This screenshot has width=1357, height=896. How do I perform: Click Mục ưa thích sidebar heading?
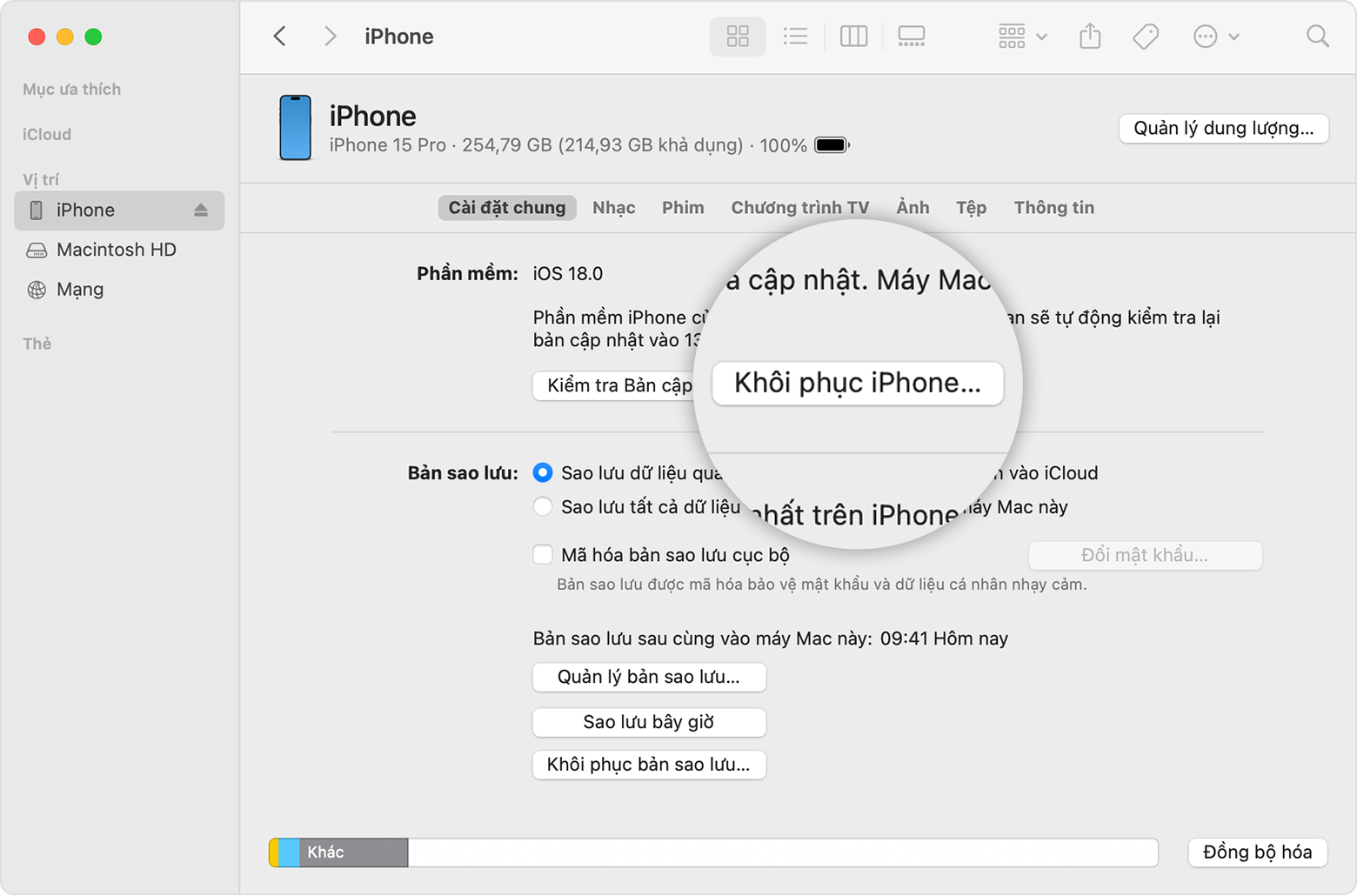click(x=72, y=90)
